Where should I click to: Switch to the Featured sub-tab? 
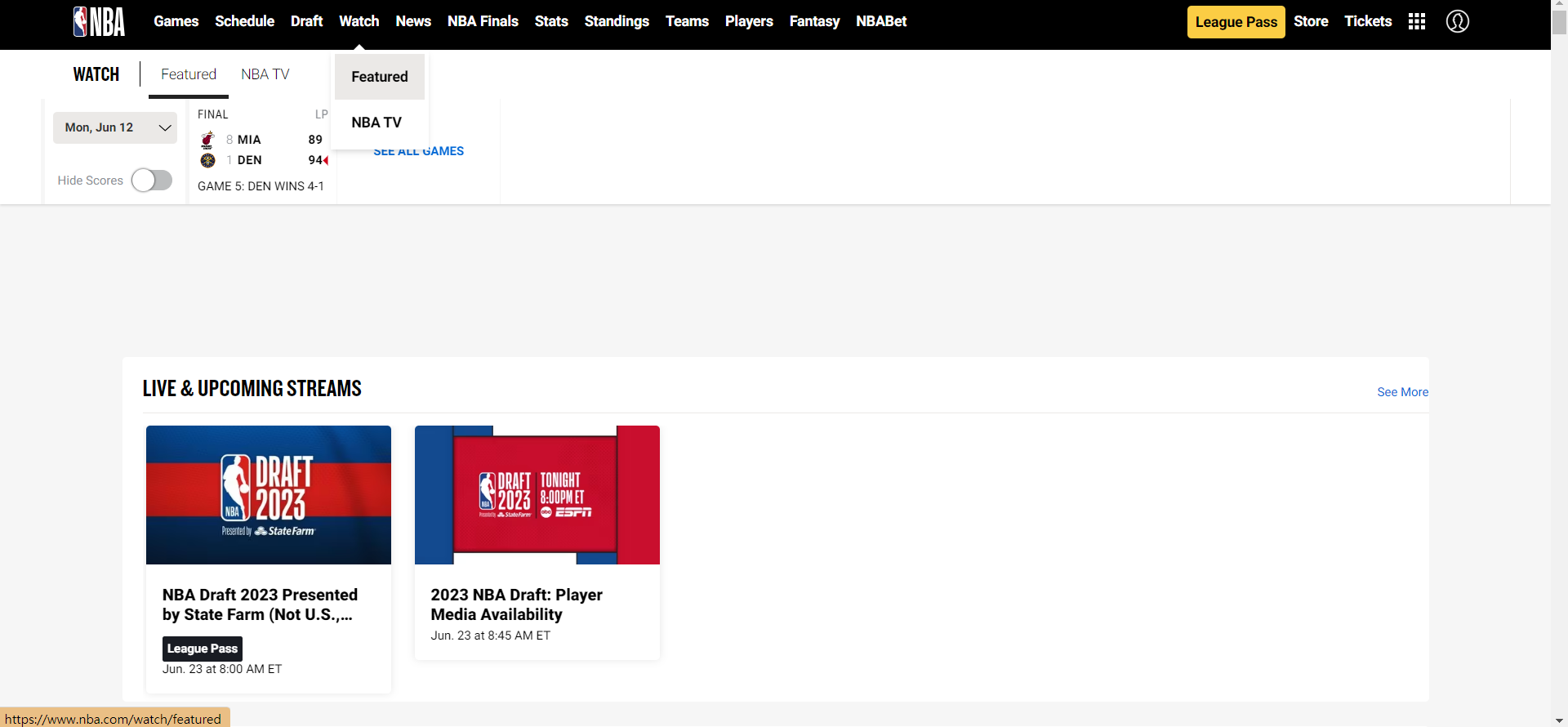[189, 74]
